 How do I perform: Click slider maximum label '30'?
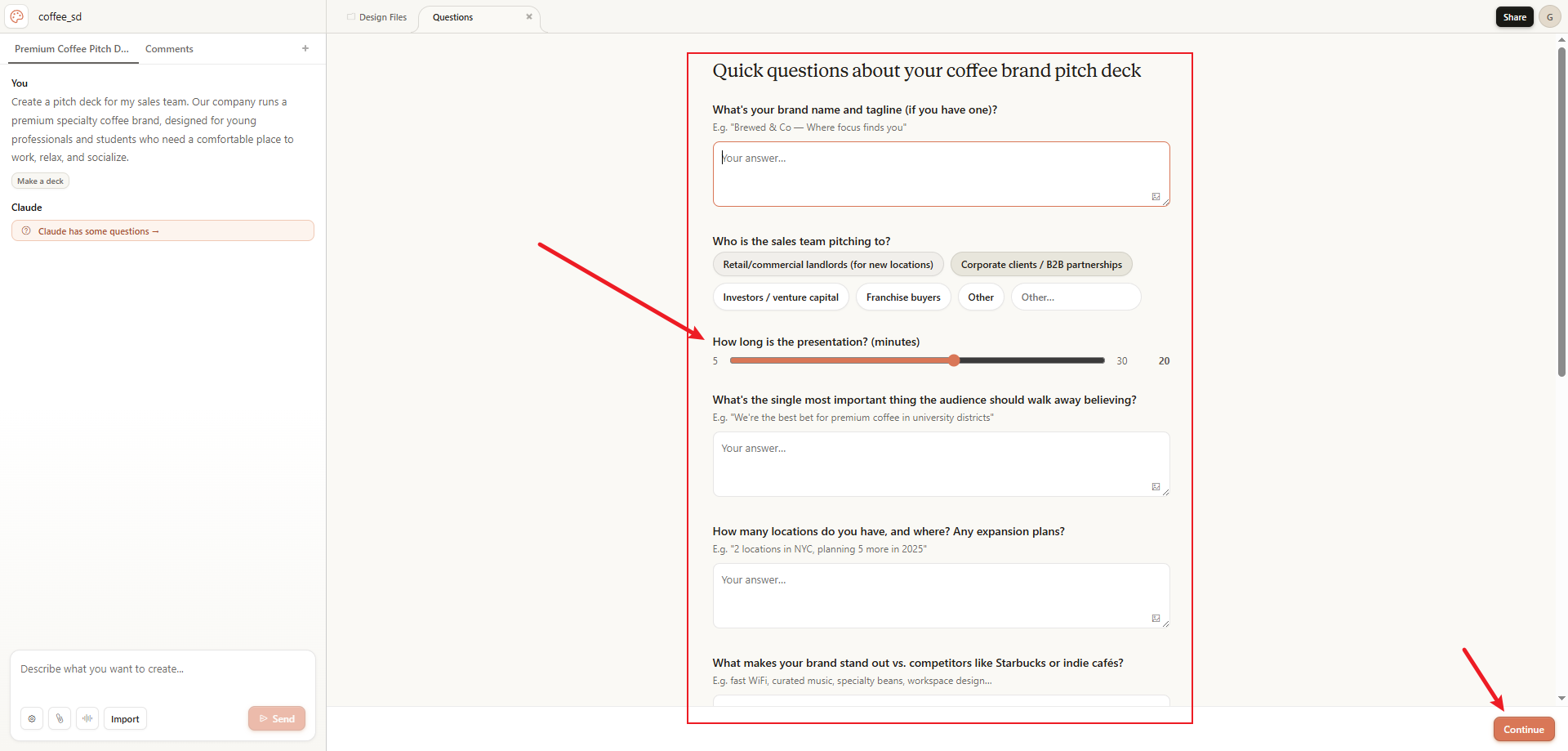tap(1122, 360)
